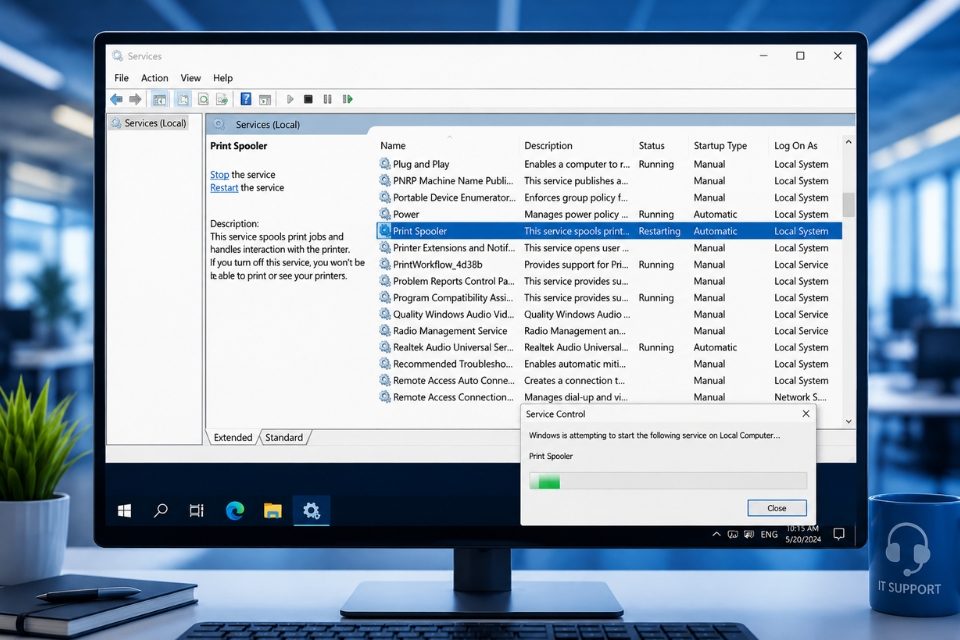
Task: Select the PNRP Machine Name Publi... row icon
Action: (x=384, y=180)
